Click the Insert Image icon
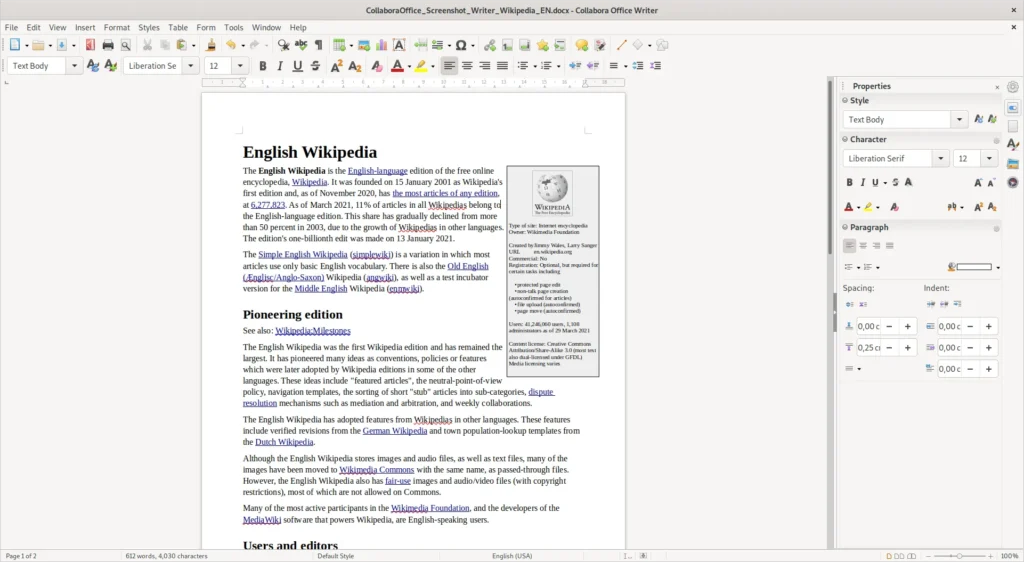The image size is (1024, 562). tap(364, 45)
